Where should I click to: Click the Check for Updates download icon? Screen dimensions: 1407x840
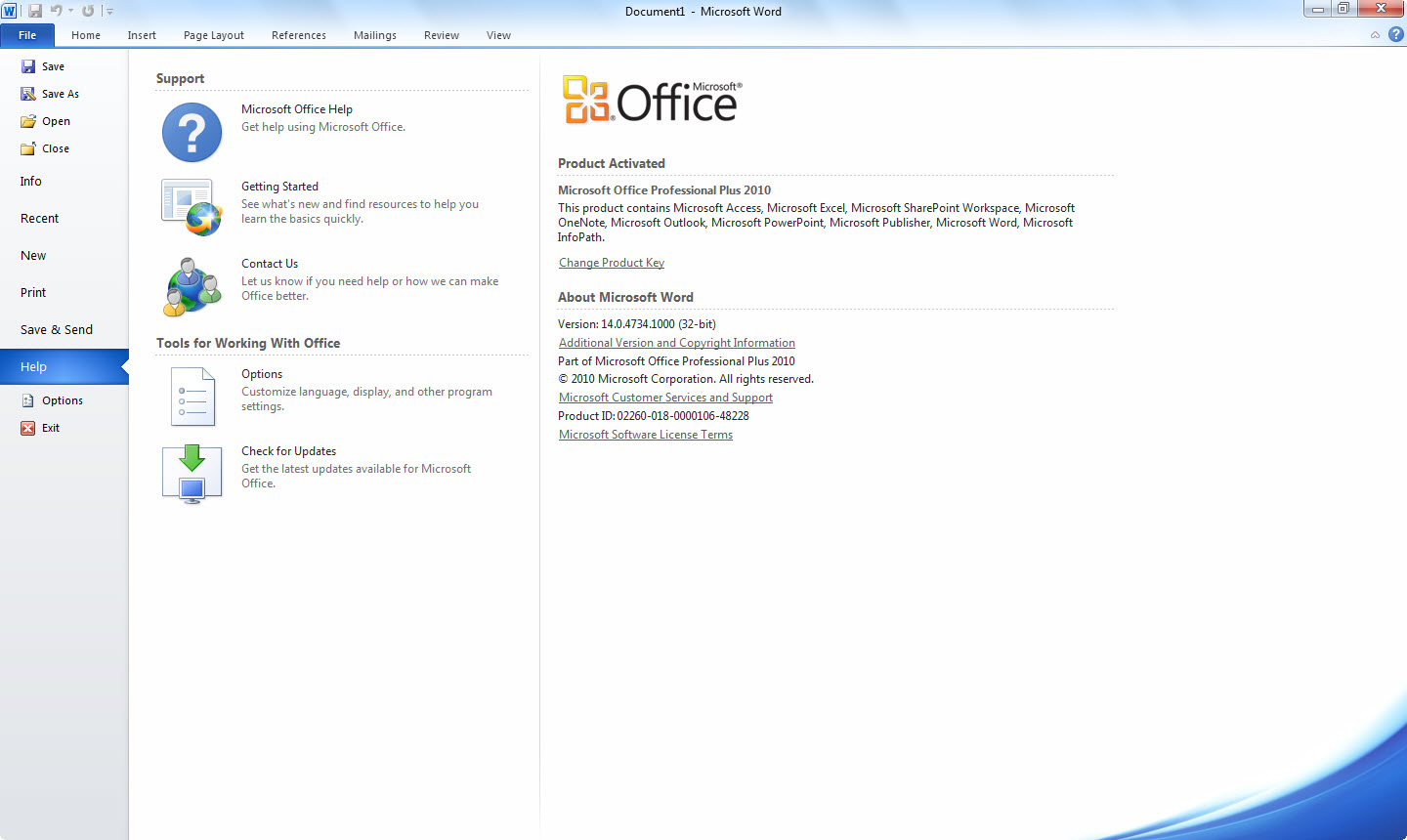pyautogui.click(x=192, y=474)
